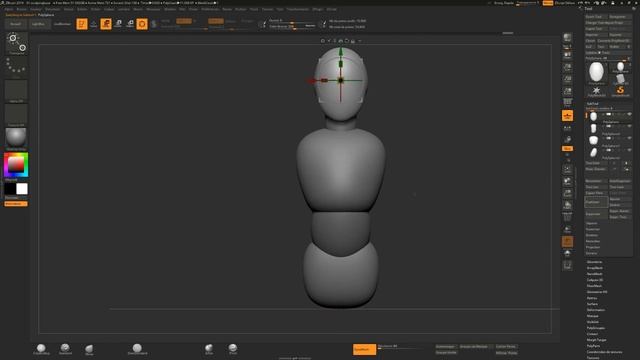640x360 pixels.
Task: Select the Rotate mode icon
Action: point(130,24)
